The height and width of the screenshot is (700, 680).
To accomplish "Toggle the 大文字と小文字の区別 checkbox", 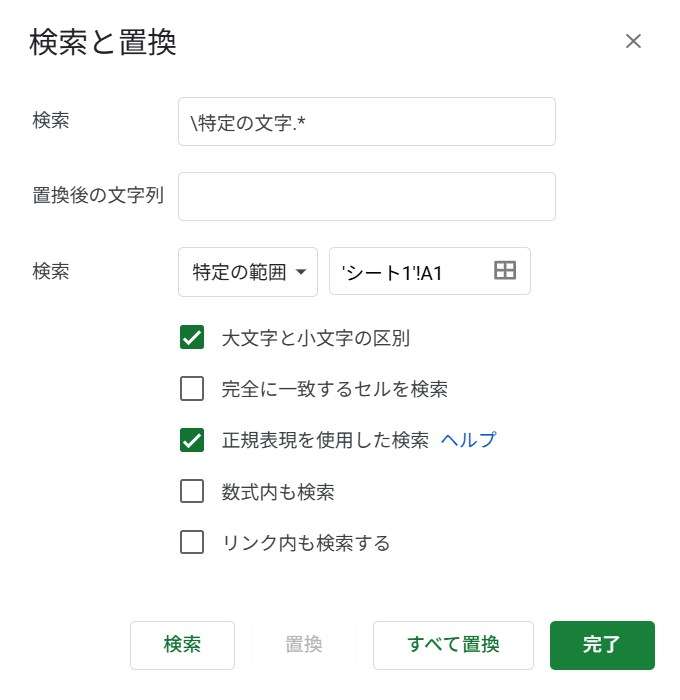I will tap(192, 337).
